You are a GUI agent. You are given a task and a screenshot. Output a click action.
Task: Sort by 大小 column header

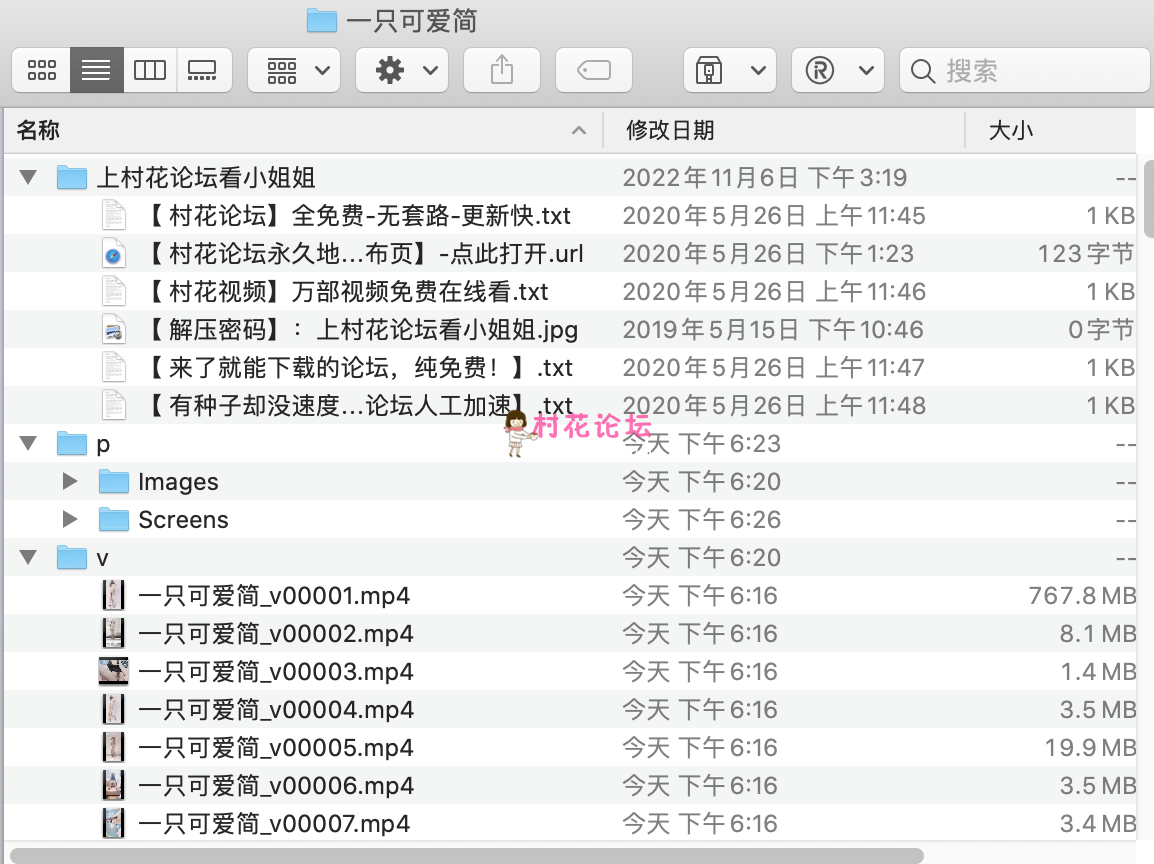(1010, 130)
